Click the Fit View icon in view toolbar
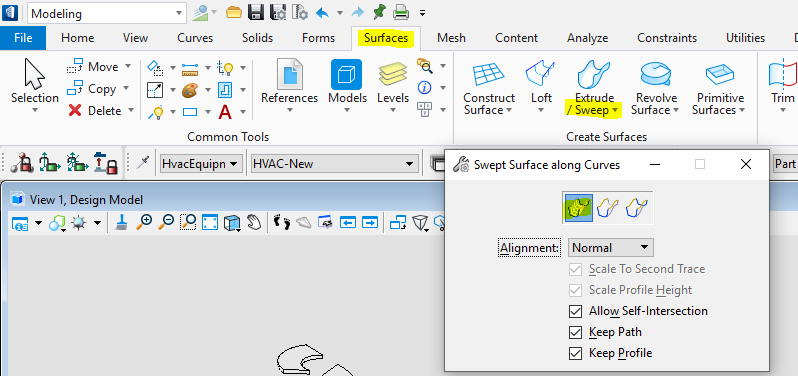Image resolution: width=798 pixels, height=376 pixels. point(210,222)
